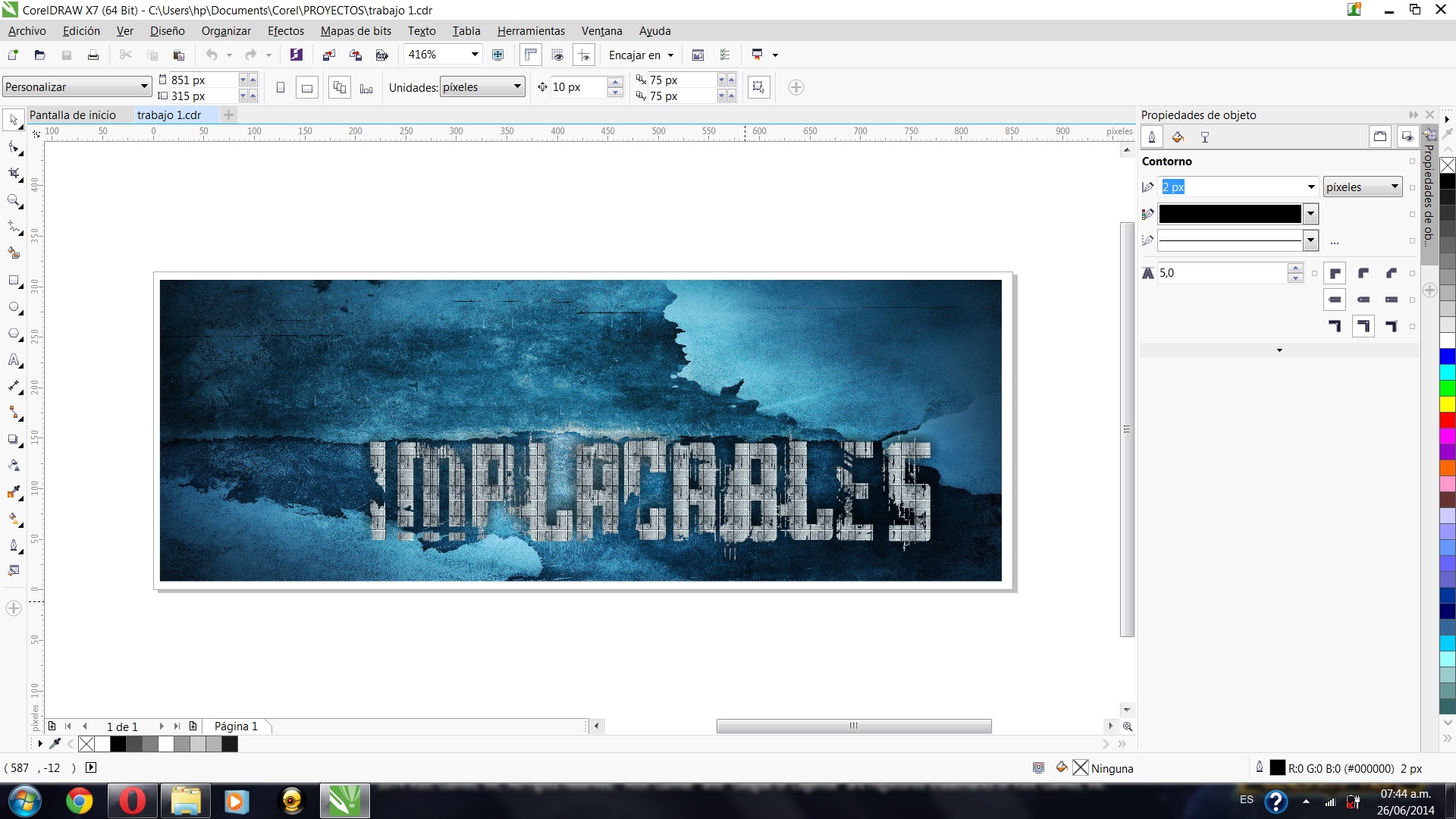Open the Efectos menu

point(285,31)
